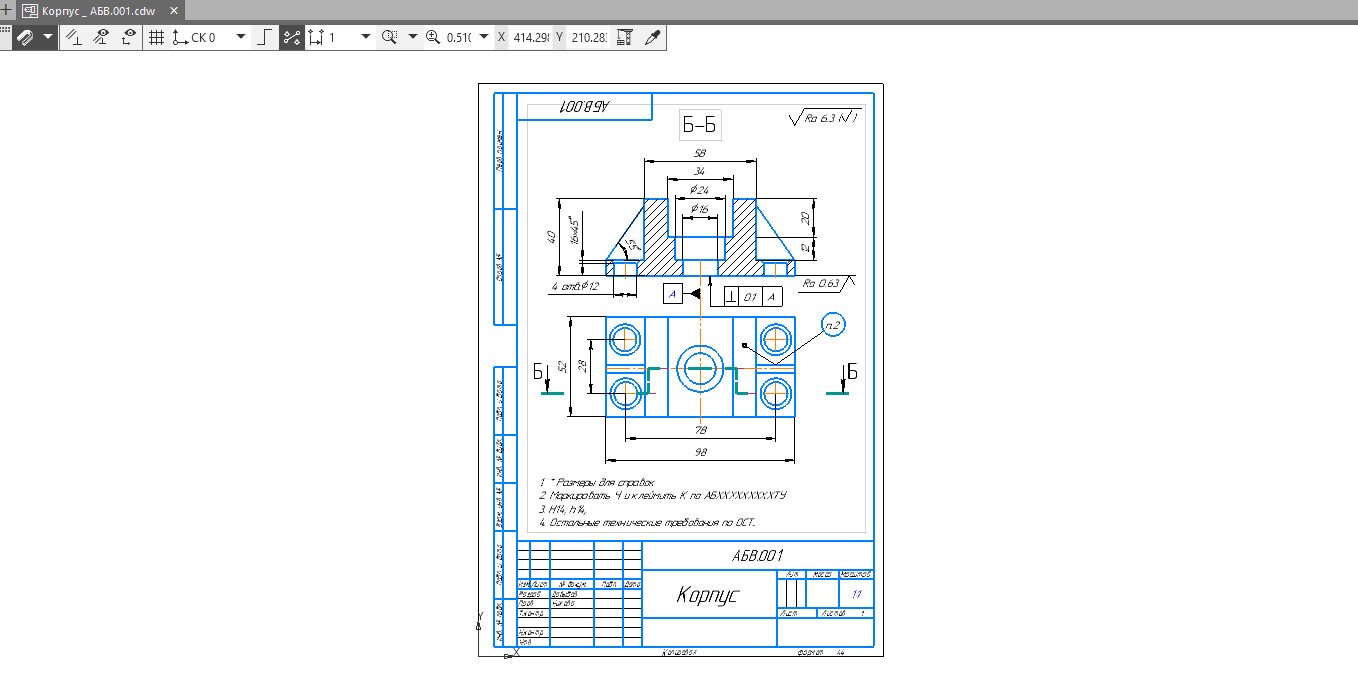Viewport: 1358px width, 698px height.
Task: Toggle the grid display
Action: tap(156, 37)
